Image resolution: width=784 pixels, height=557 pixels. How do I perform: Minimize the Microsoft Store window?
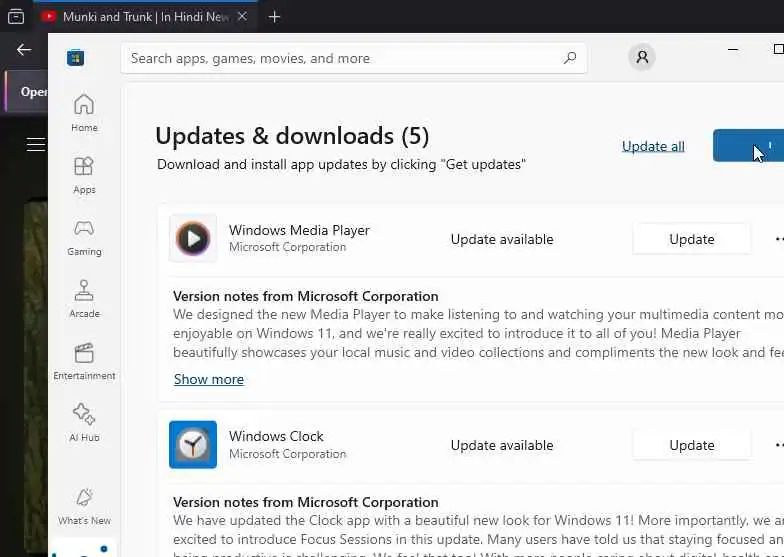click(x=733, y=50)
